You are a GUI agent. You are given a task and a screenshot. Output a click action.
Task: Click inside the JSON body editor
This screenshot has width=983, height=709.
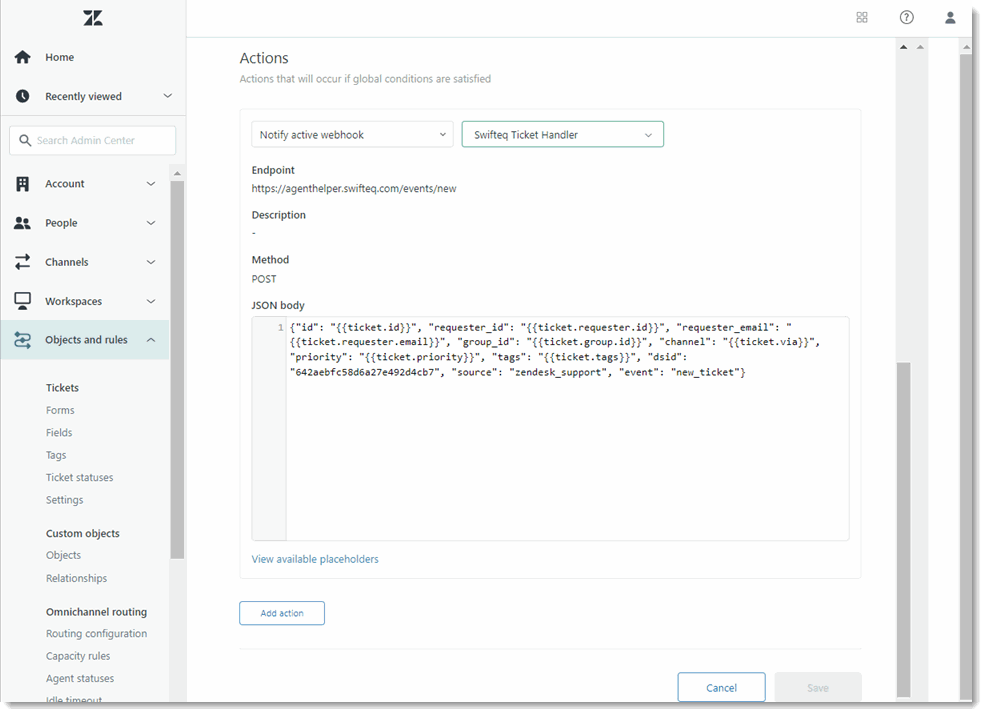pyautogui.click(x=567, y=429)
